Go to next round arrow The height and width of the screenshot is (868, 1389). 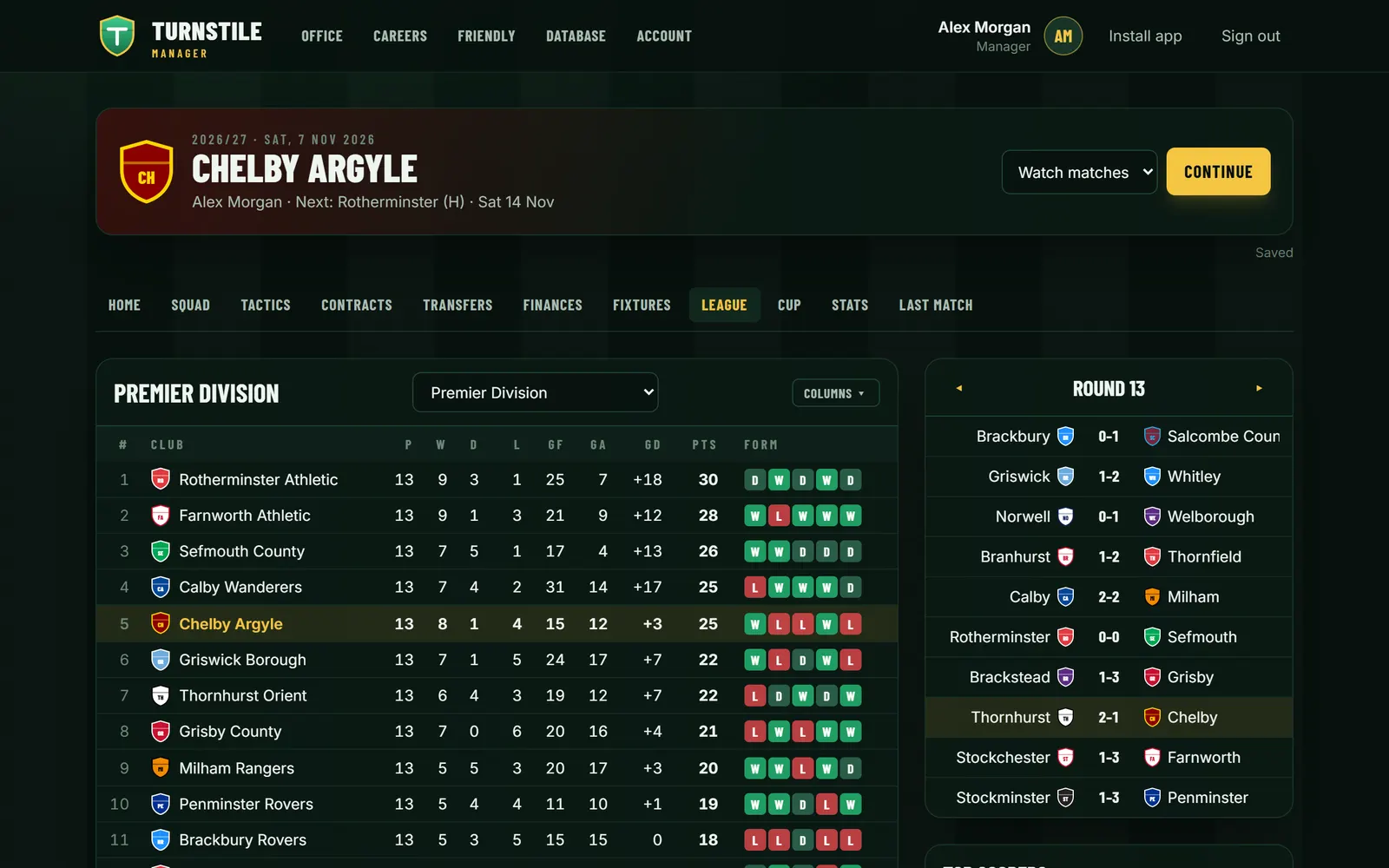pos(1259,388)
